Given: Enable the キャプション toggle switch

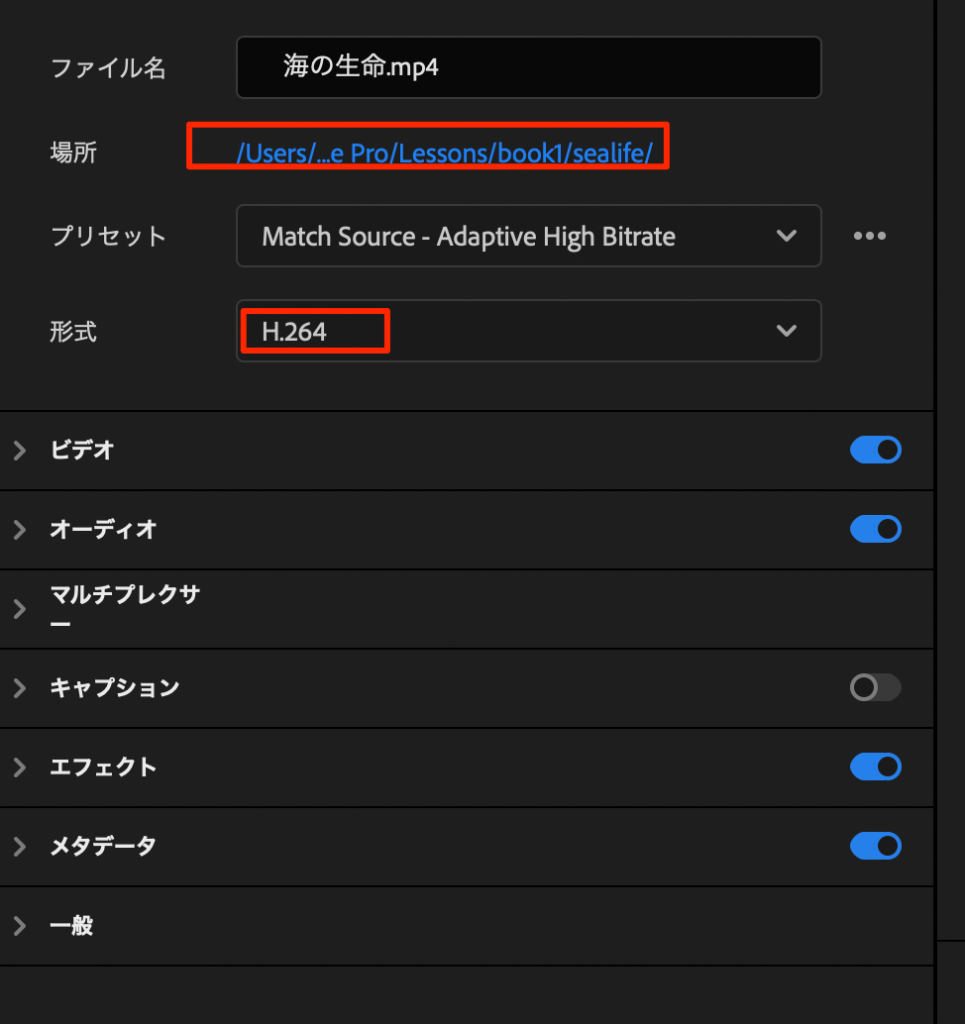Looking at the screenshot, I should click(x=875, y=688).
